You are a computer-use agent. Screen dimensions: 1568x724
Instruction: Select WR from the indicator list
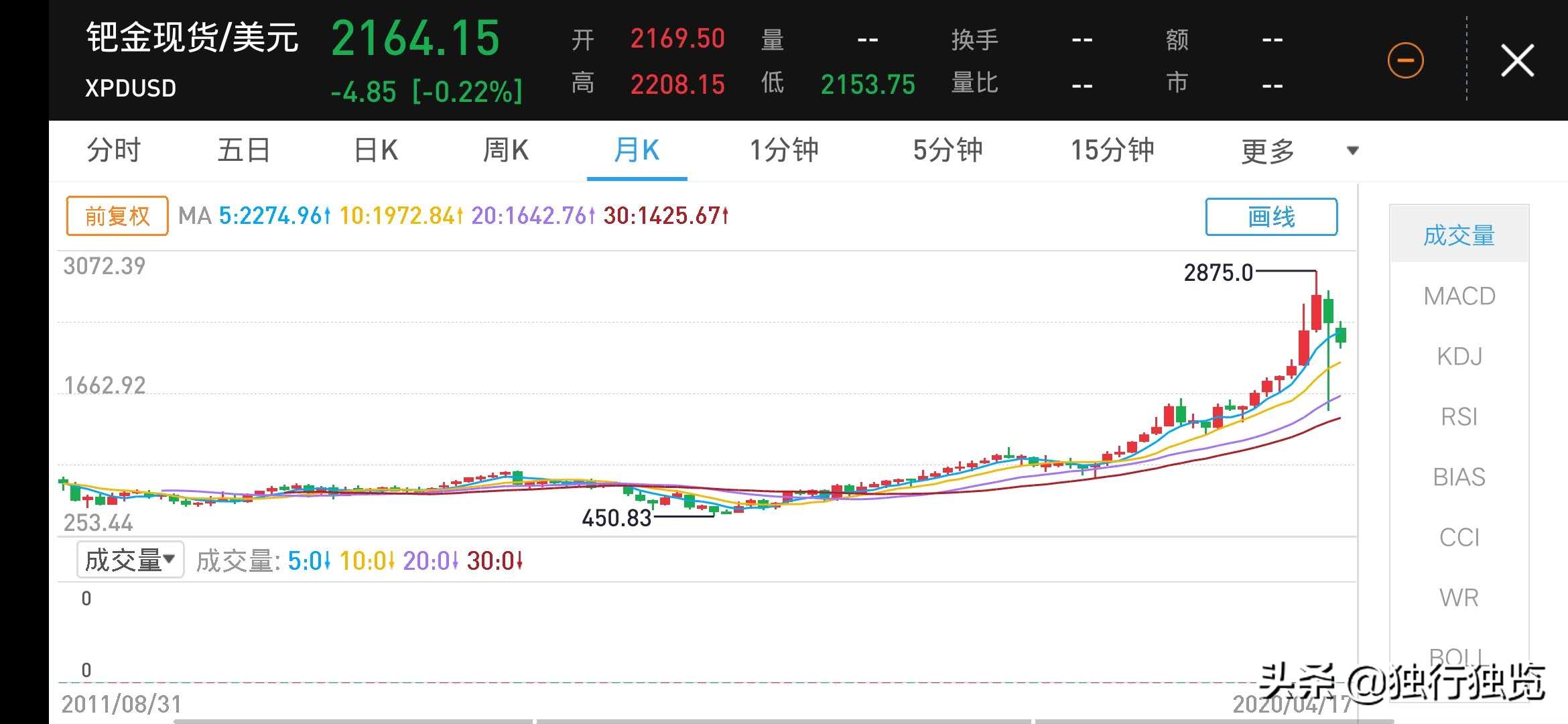pos(1459,597)
